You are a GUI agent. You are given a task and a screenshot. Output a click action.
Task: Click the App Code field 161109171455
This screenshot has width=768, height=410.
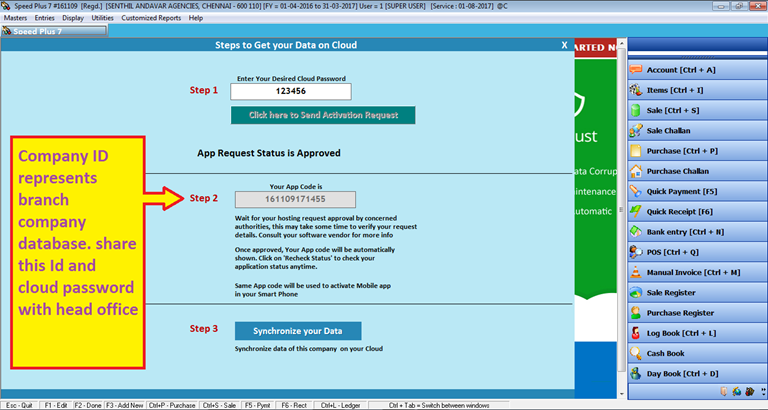point(295,199)
